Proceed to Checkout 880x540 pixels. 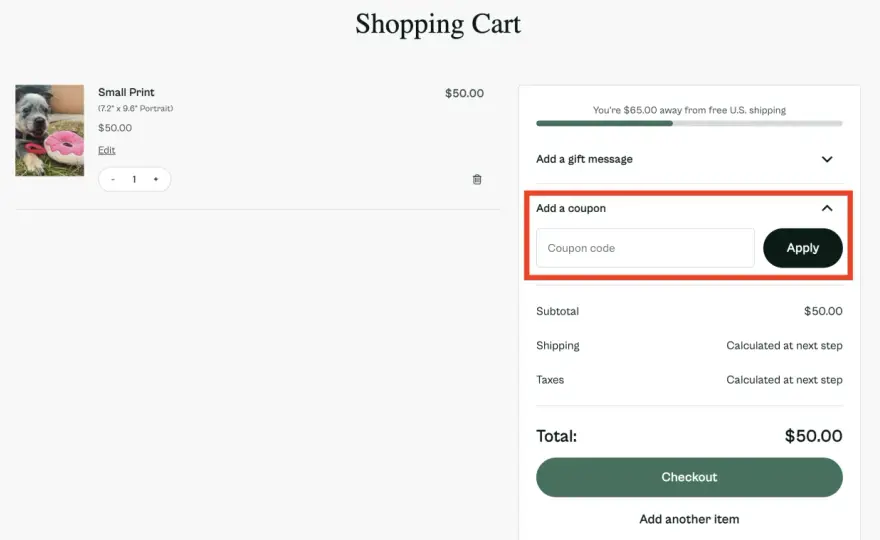click(689, 477)
